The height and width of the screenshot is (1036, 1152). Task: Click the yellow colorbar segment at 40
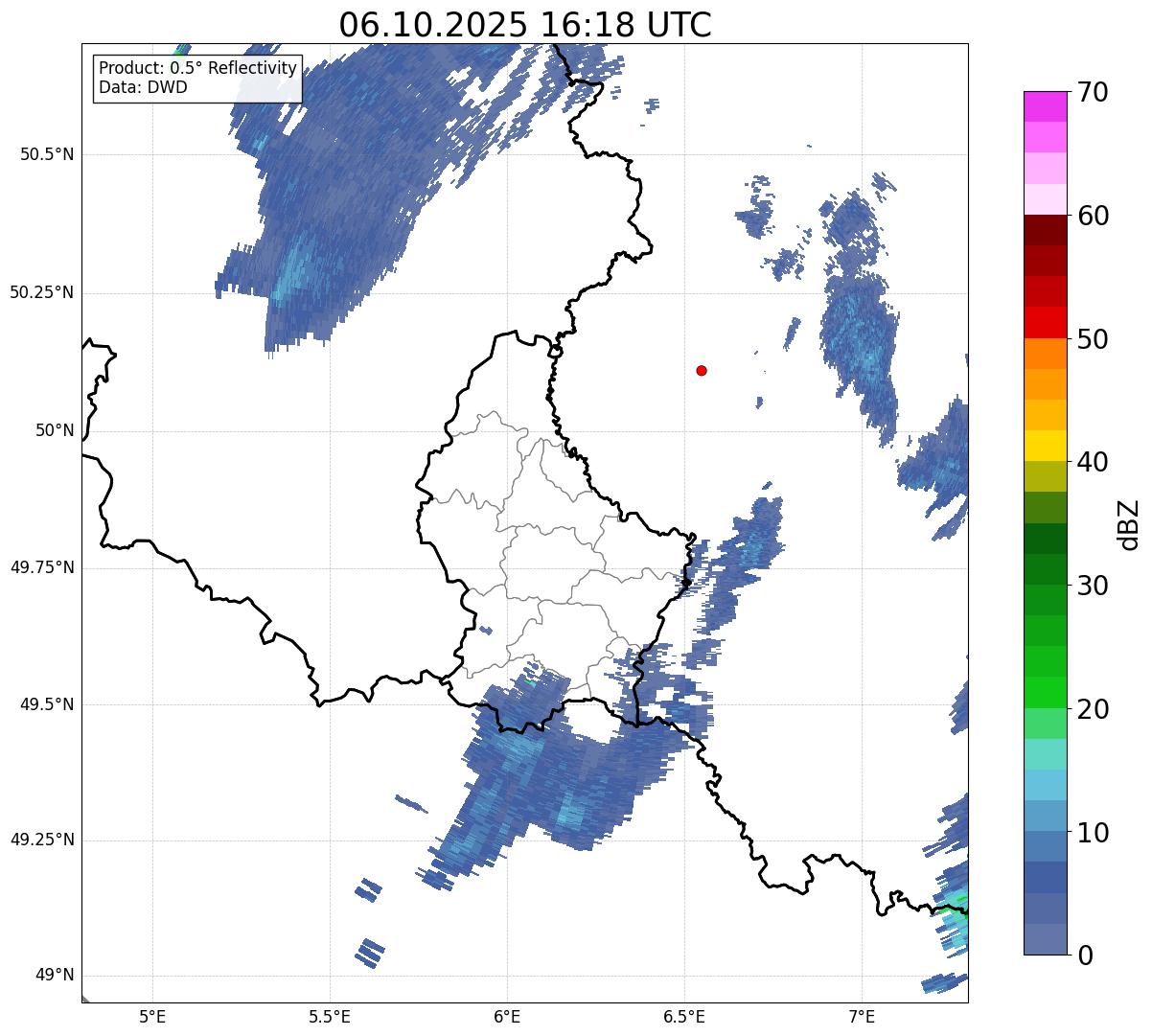[x=1045, y=446]
